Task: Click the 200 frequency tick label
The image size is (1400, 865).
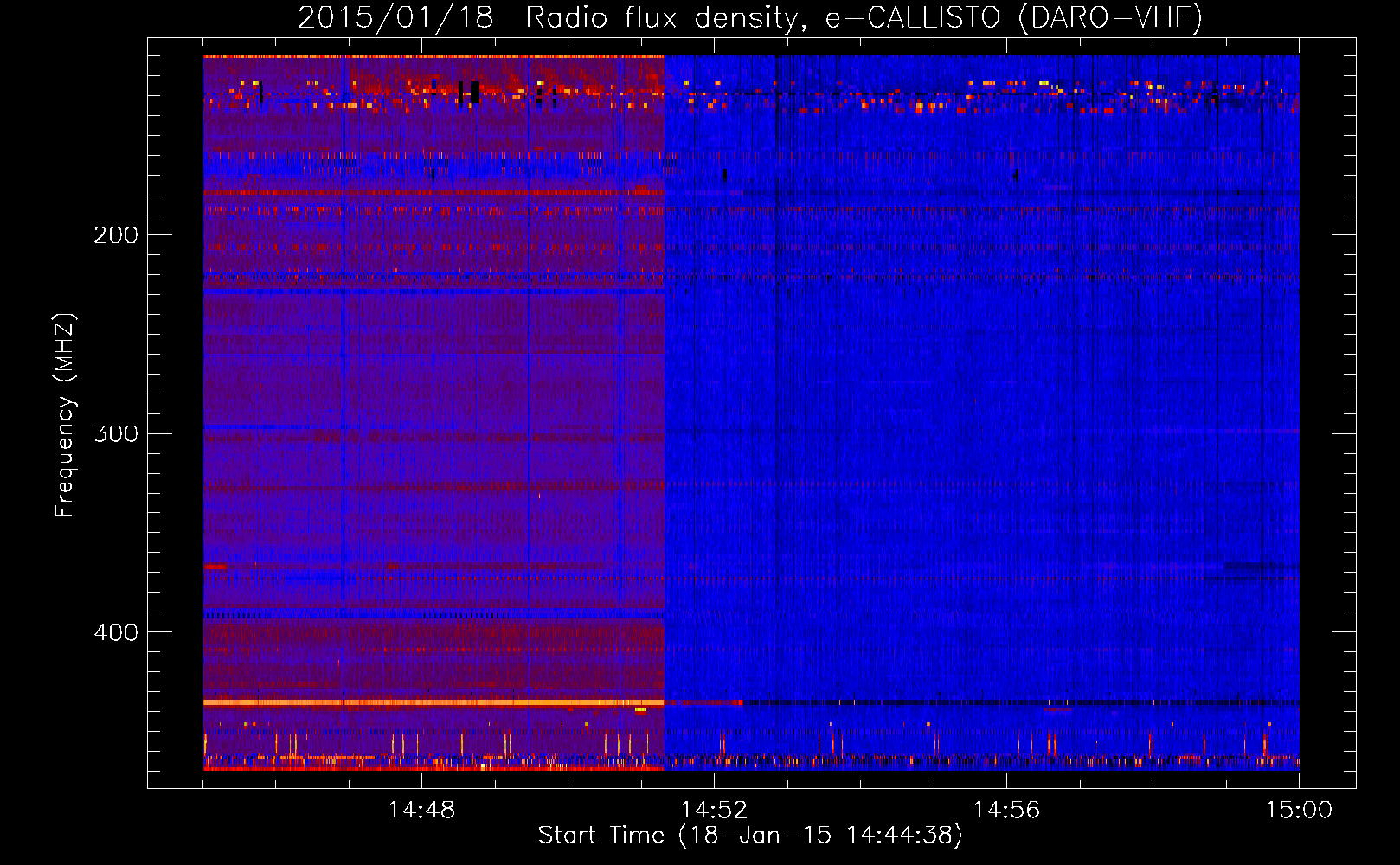Action: pos(116,235)
